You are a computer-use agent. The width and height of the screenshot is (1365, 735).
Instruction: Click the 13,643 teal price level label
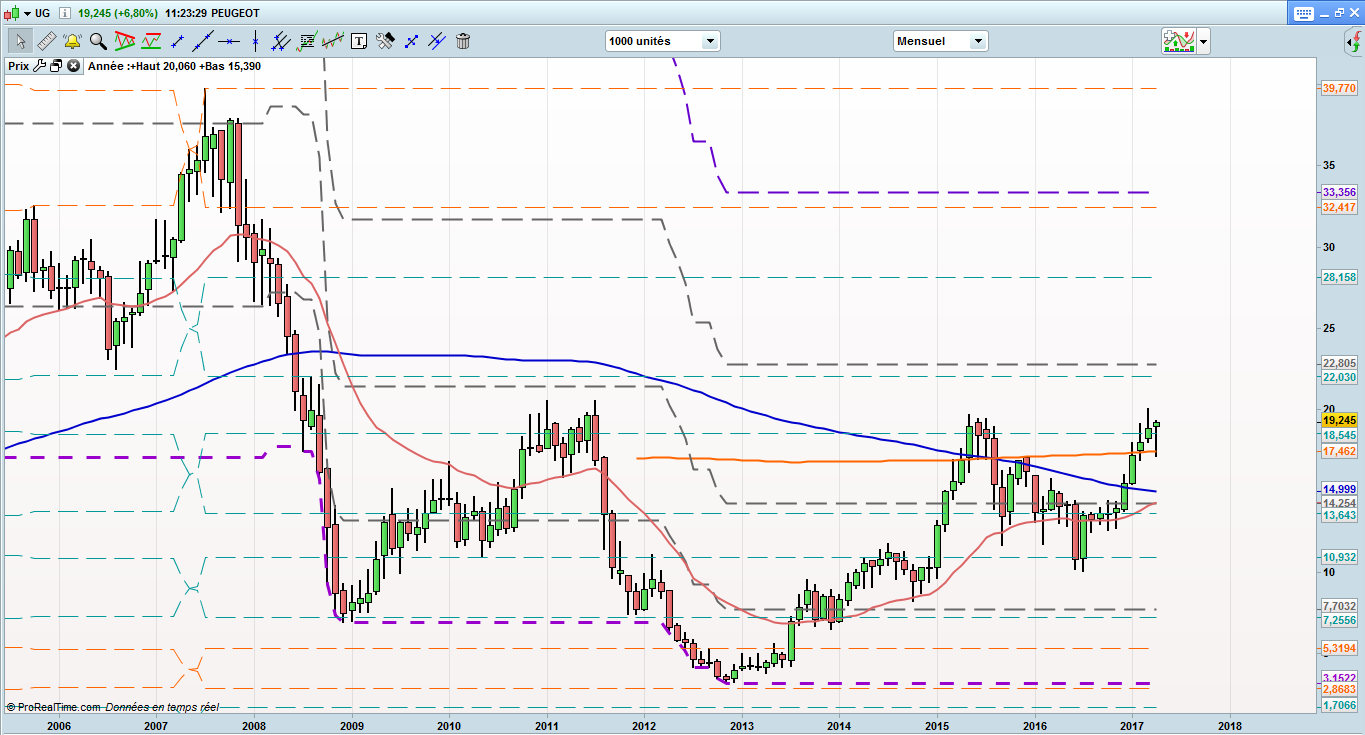click(x=1339, y=515)
